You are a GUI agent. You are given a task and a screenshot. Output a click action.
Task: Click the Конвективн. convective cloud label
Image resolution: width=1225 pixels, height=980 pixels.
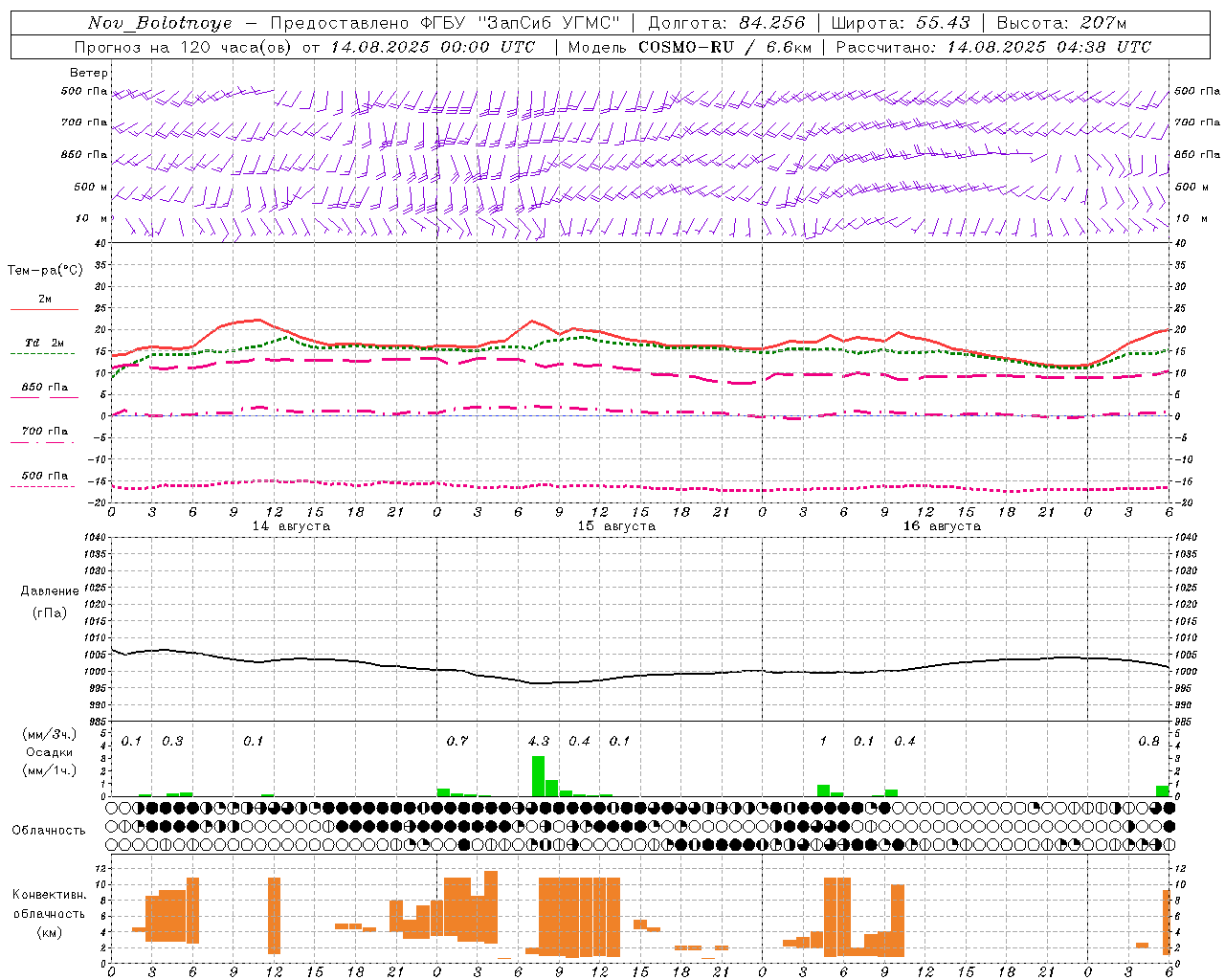(x=50, y=895)
